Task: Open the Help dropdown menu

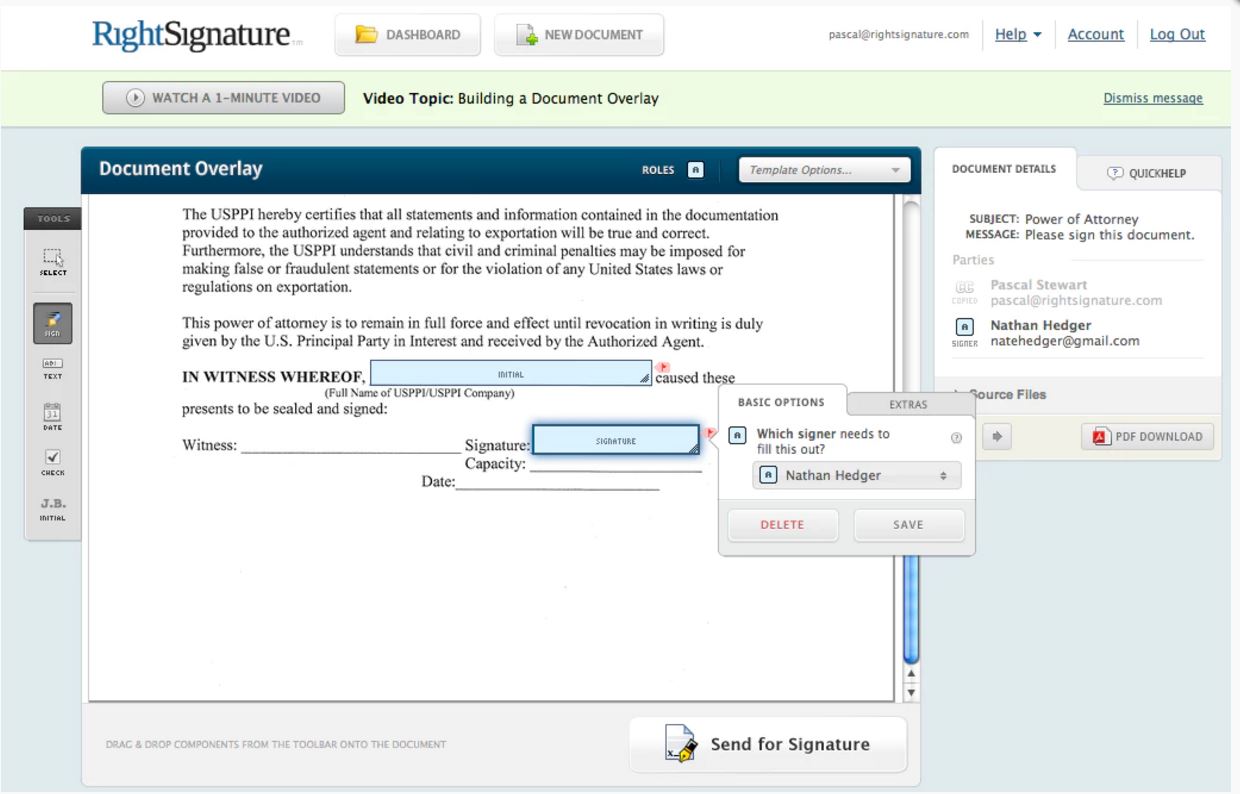Action: 1018,34
